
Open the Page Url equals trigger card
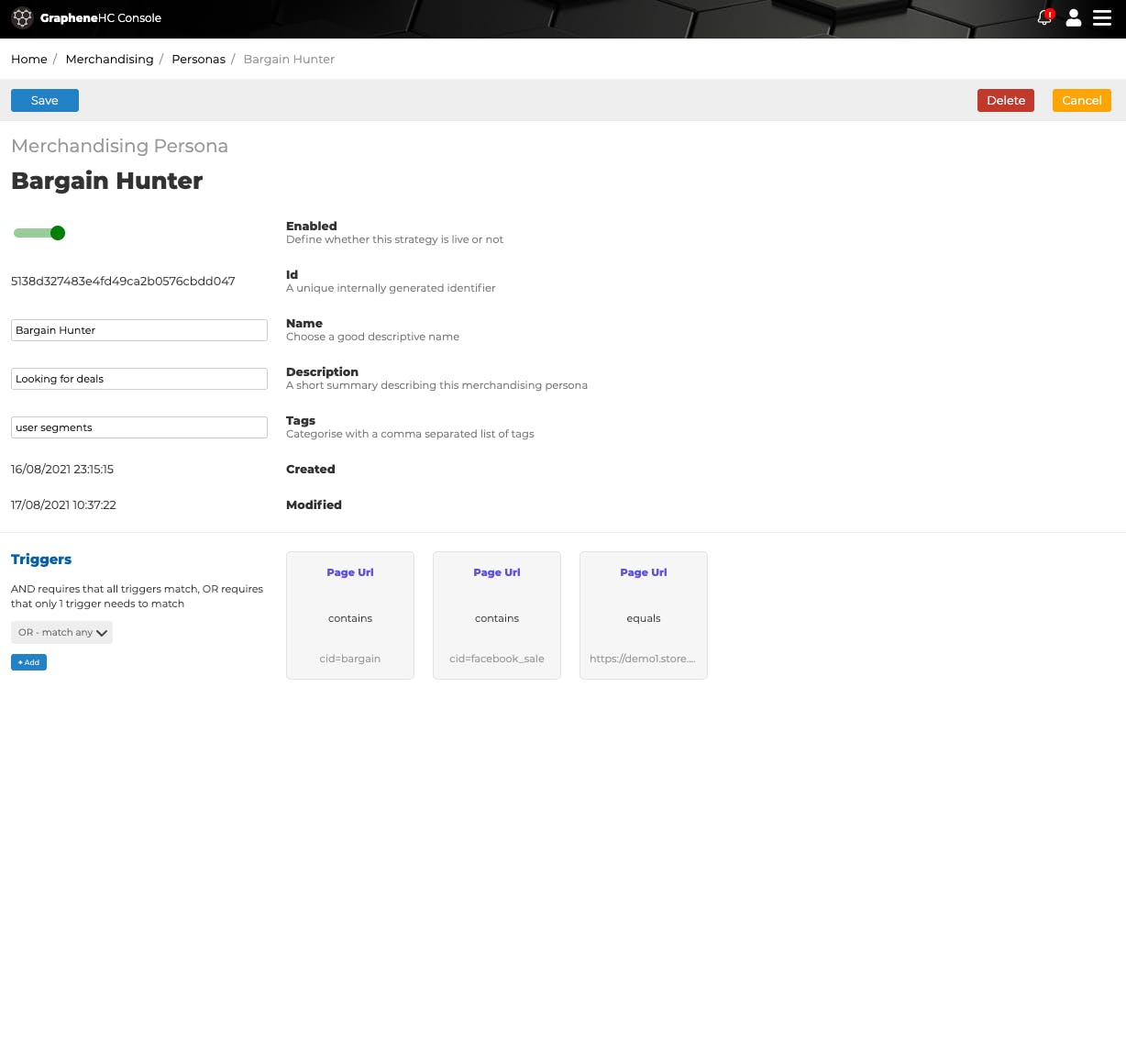[x=644, y=615]
